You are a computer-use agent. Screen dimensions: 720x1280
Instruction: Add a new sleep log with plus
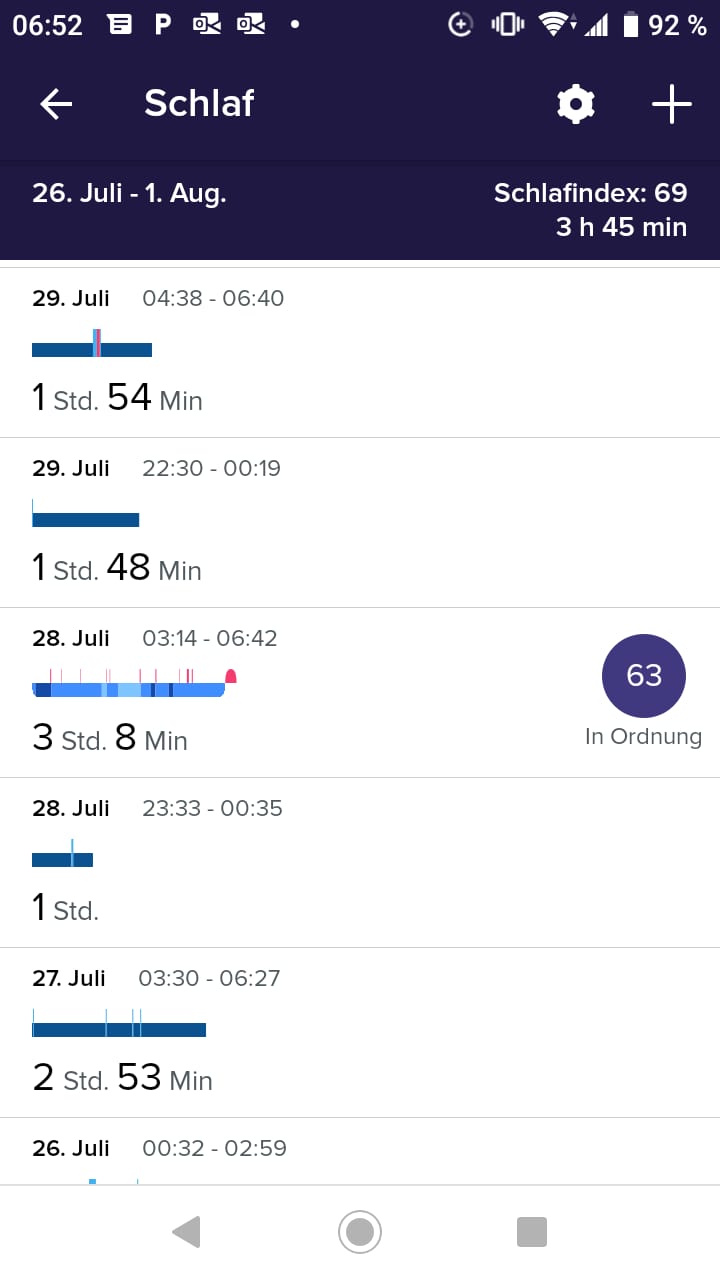pyautogui.click(x=671, y=104)
